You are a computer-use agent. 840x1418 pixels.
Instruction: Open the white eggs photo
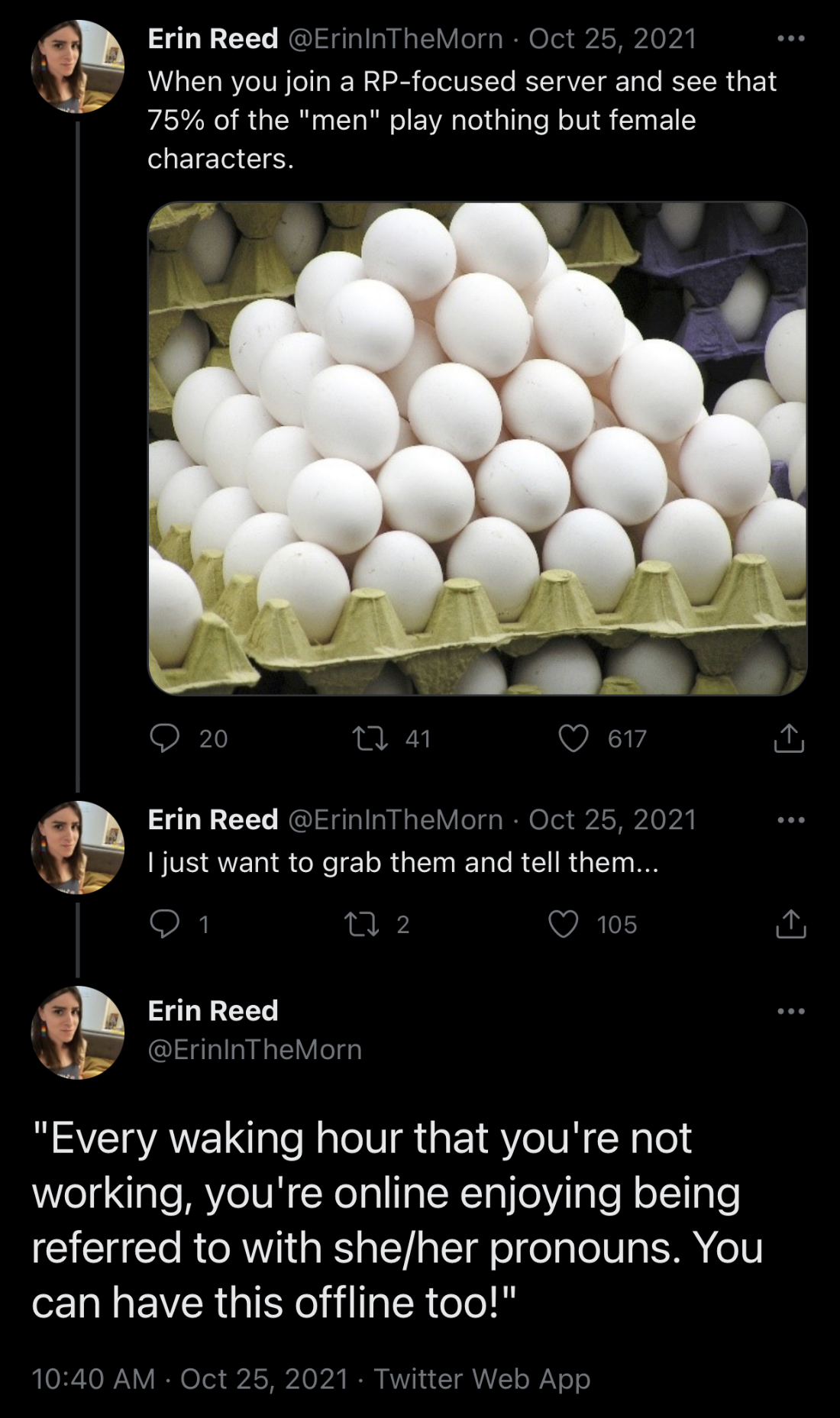477,448
